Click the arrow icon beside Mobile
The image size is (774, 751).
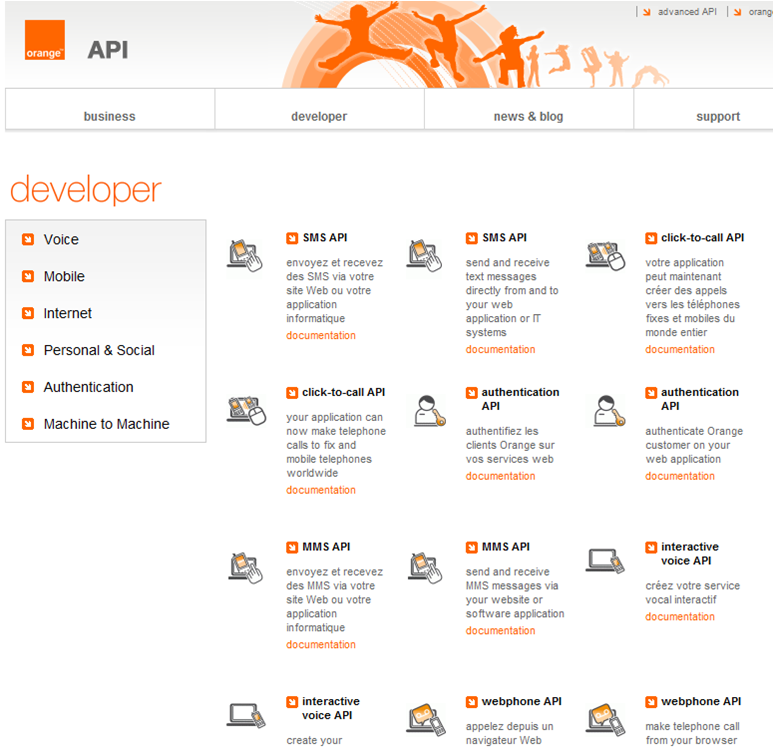[x=28, y=277]
